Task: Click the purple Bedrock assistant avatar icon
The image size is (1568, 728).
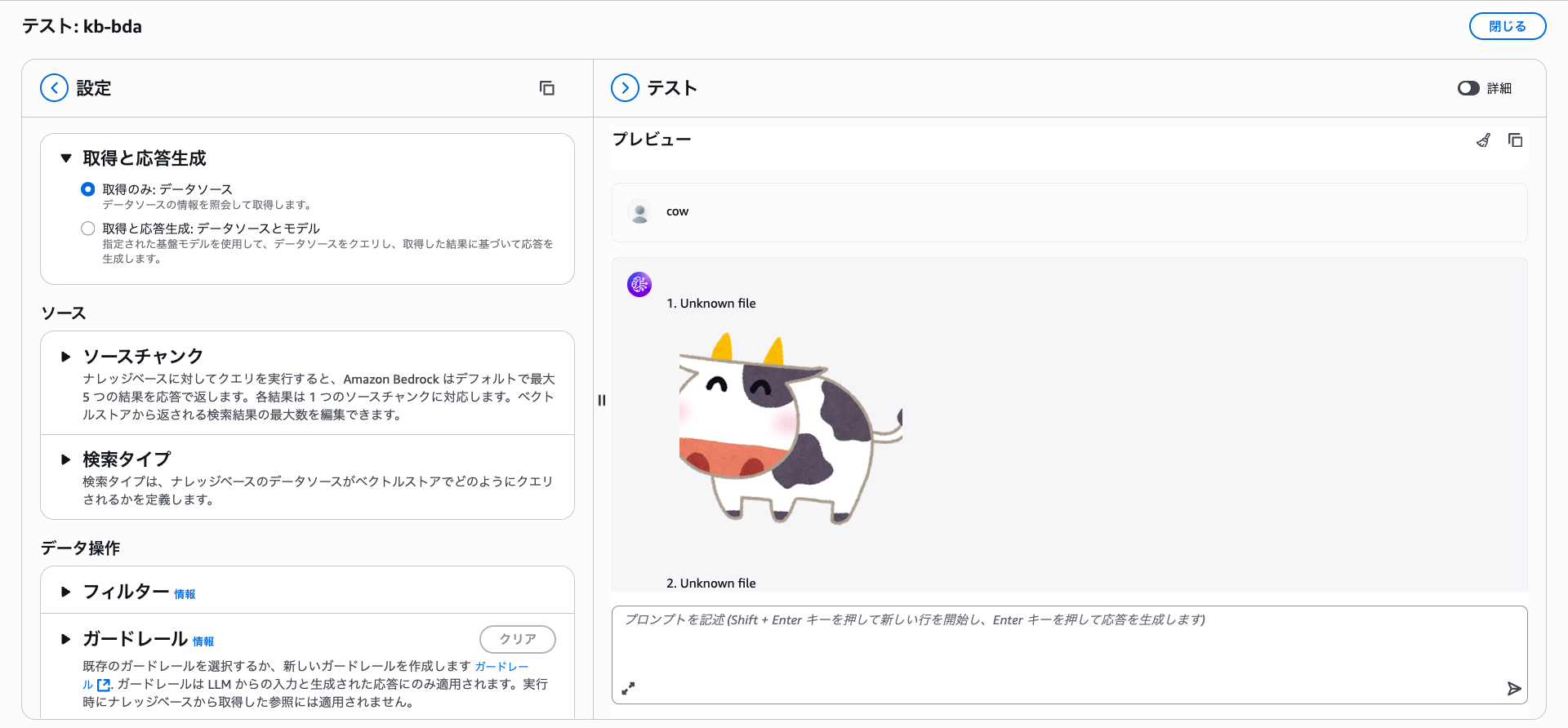Action: [639, 284]
